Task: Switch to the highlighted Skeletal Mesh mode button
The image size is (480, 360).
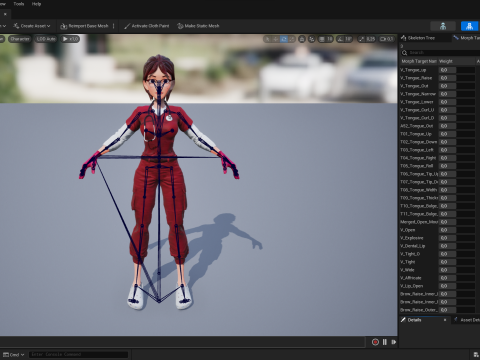Action: (469, 26)
